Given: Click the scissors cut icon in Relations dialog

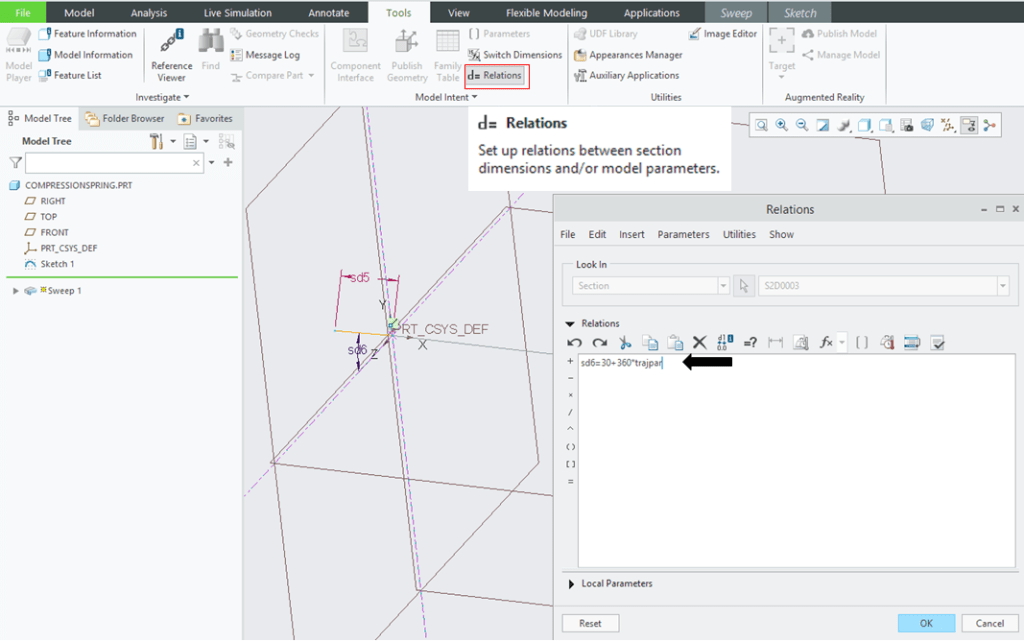Looking at the screenshot, I should pyautogui.click(x=626, y=343).
